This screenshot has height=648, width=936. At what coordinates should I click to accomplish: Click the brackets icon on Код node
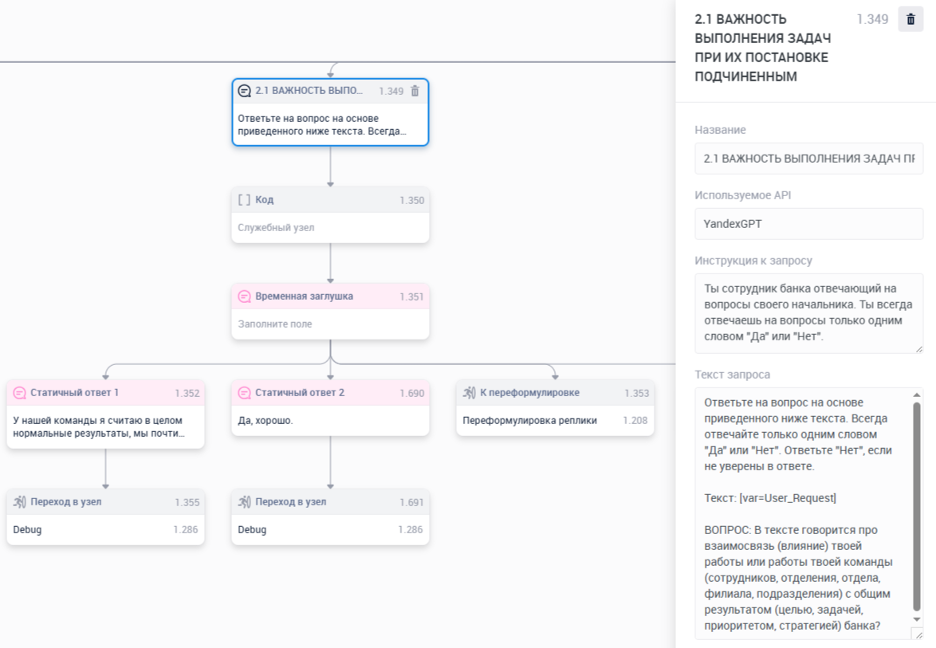(244, 200)
